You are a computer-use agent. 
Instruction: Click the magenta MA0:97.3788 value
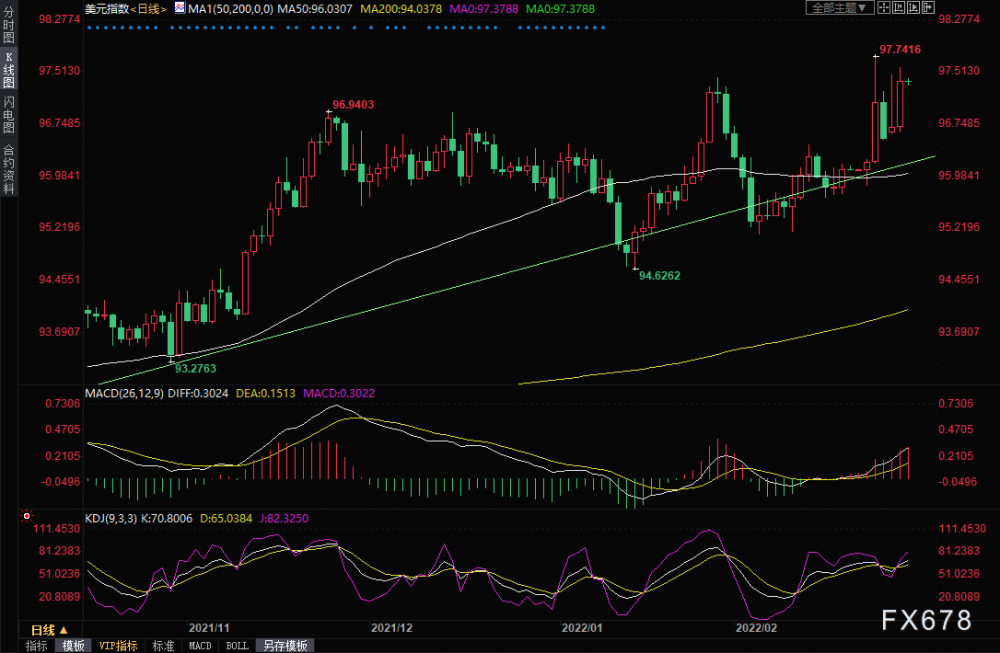pyautogui.click(x=484, y=9)
